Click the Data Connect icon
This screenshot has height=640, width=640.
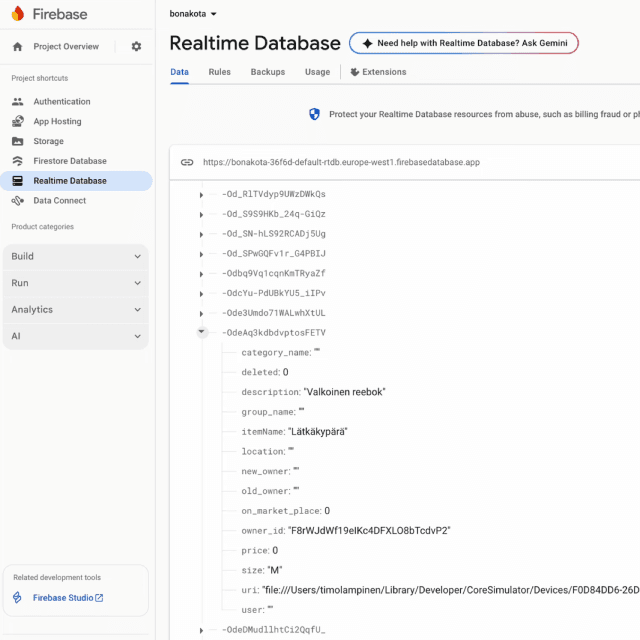click(x=18, y=200)
